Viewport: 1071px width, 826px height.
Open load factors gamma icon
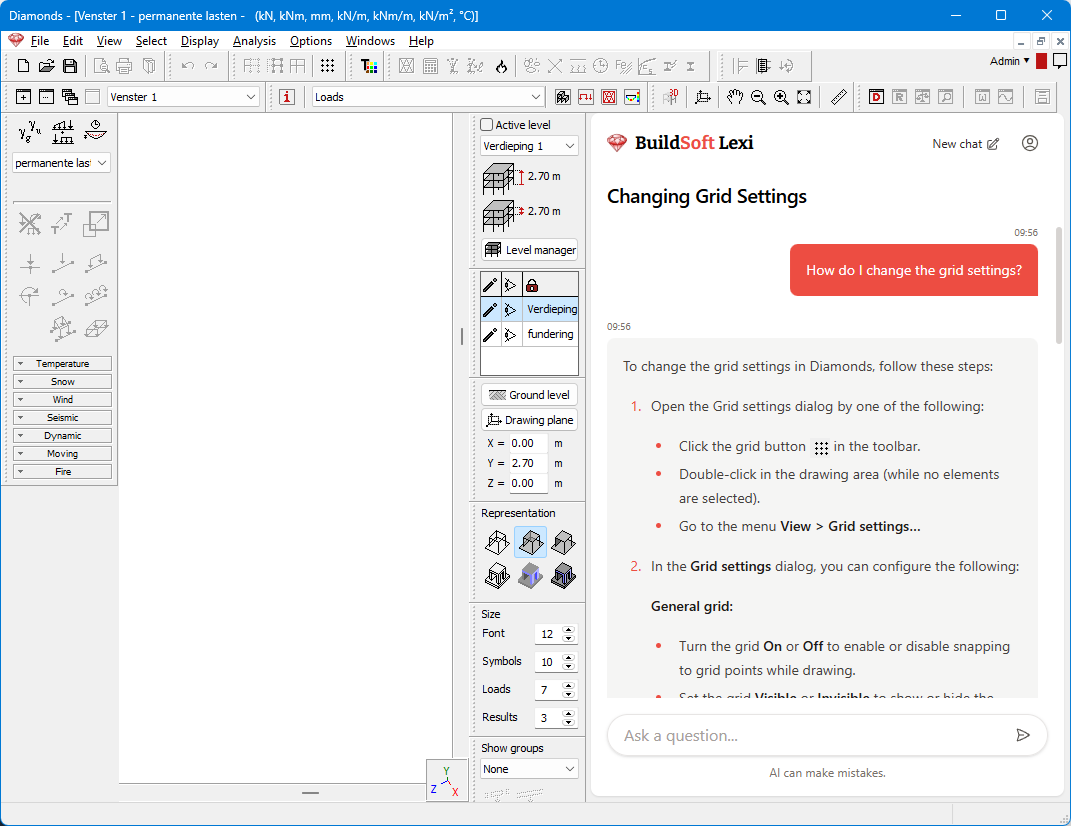30,131
